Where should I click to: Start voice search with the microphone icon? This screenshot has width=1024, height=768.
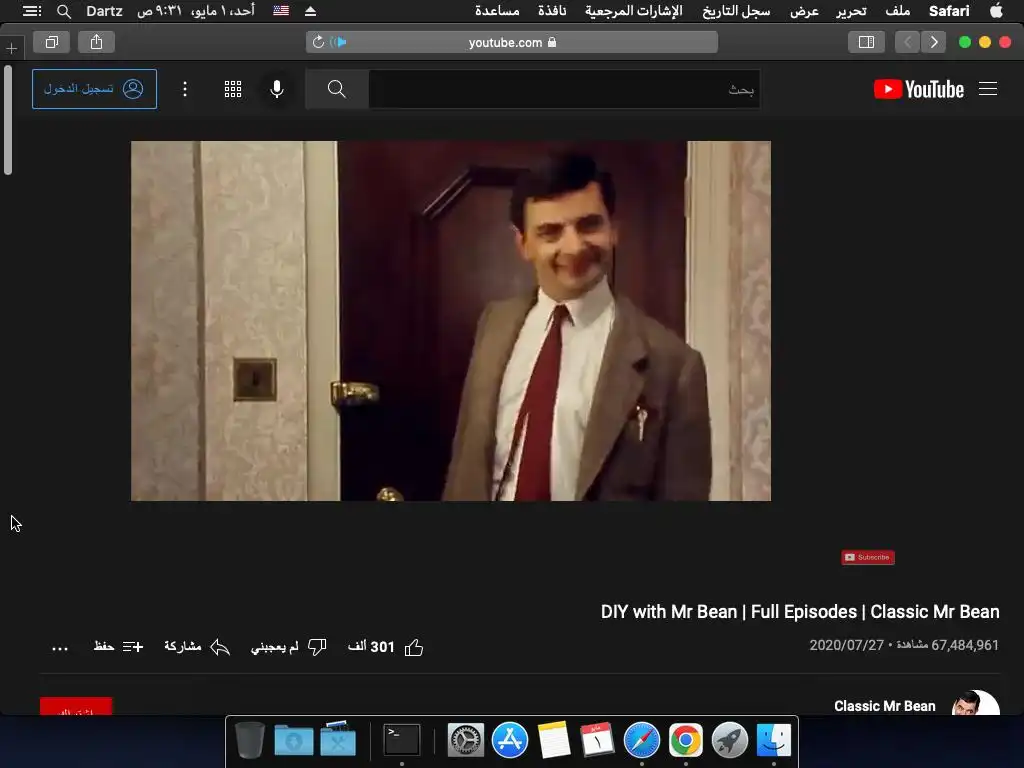click(x=277, y=89)
